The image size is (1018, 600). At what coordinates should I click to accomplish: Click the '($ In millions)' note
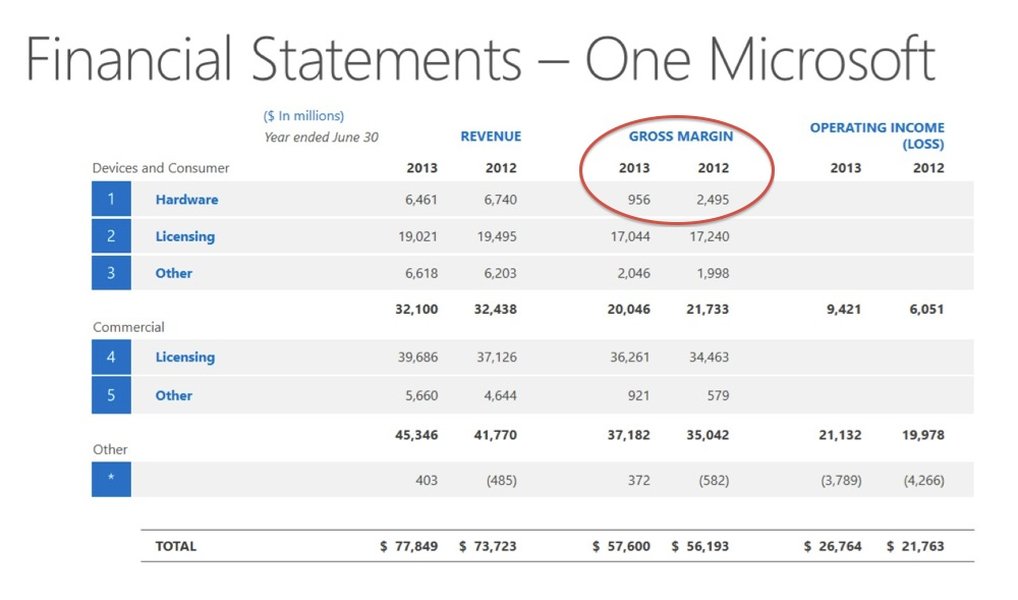[x=303, y=116]
